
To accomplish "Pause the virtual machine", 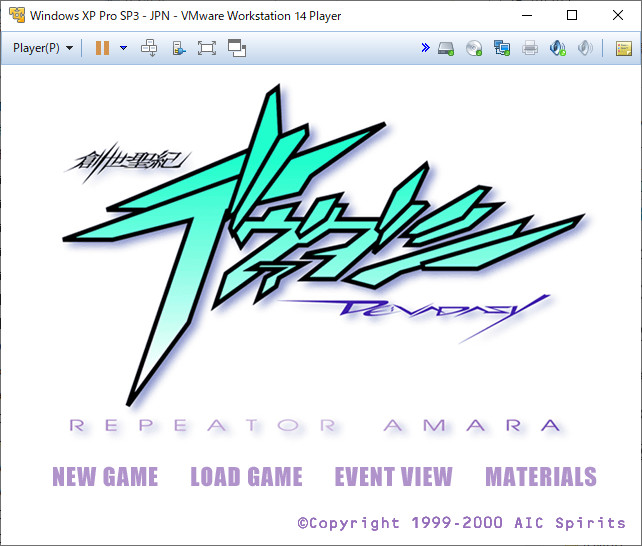I will click(x=102, y=48).
